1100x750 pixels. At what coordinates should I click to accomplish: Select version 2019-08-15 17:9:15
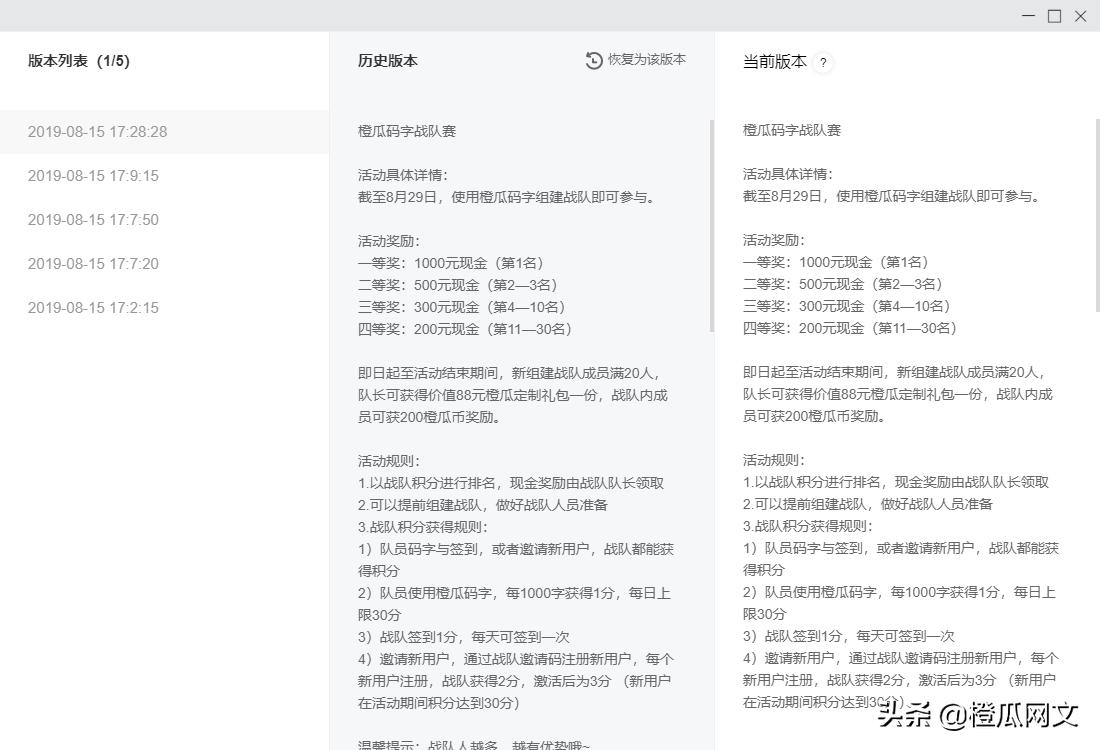93,175
